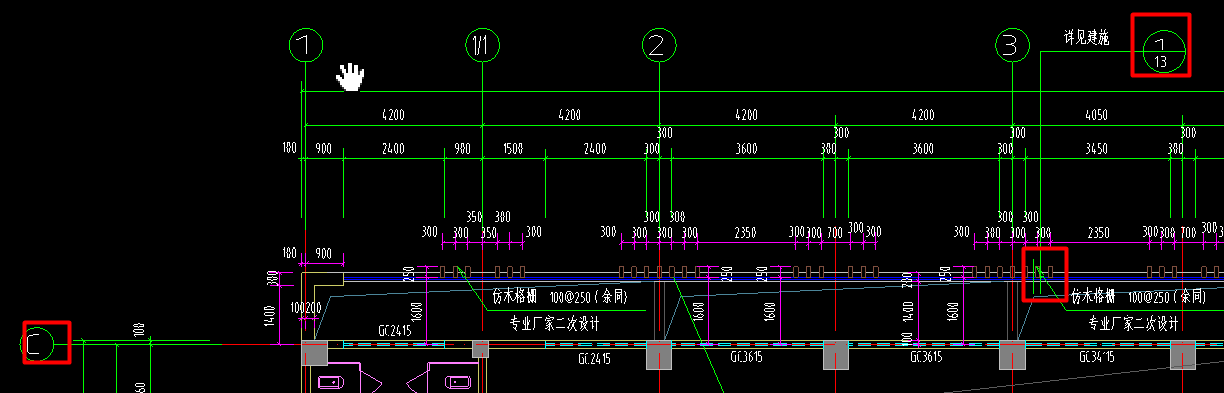Click the GC2415 label left of axis 1/1
Viewport: 1224px width, 393px height.
pos(395,330)
